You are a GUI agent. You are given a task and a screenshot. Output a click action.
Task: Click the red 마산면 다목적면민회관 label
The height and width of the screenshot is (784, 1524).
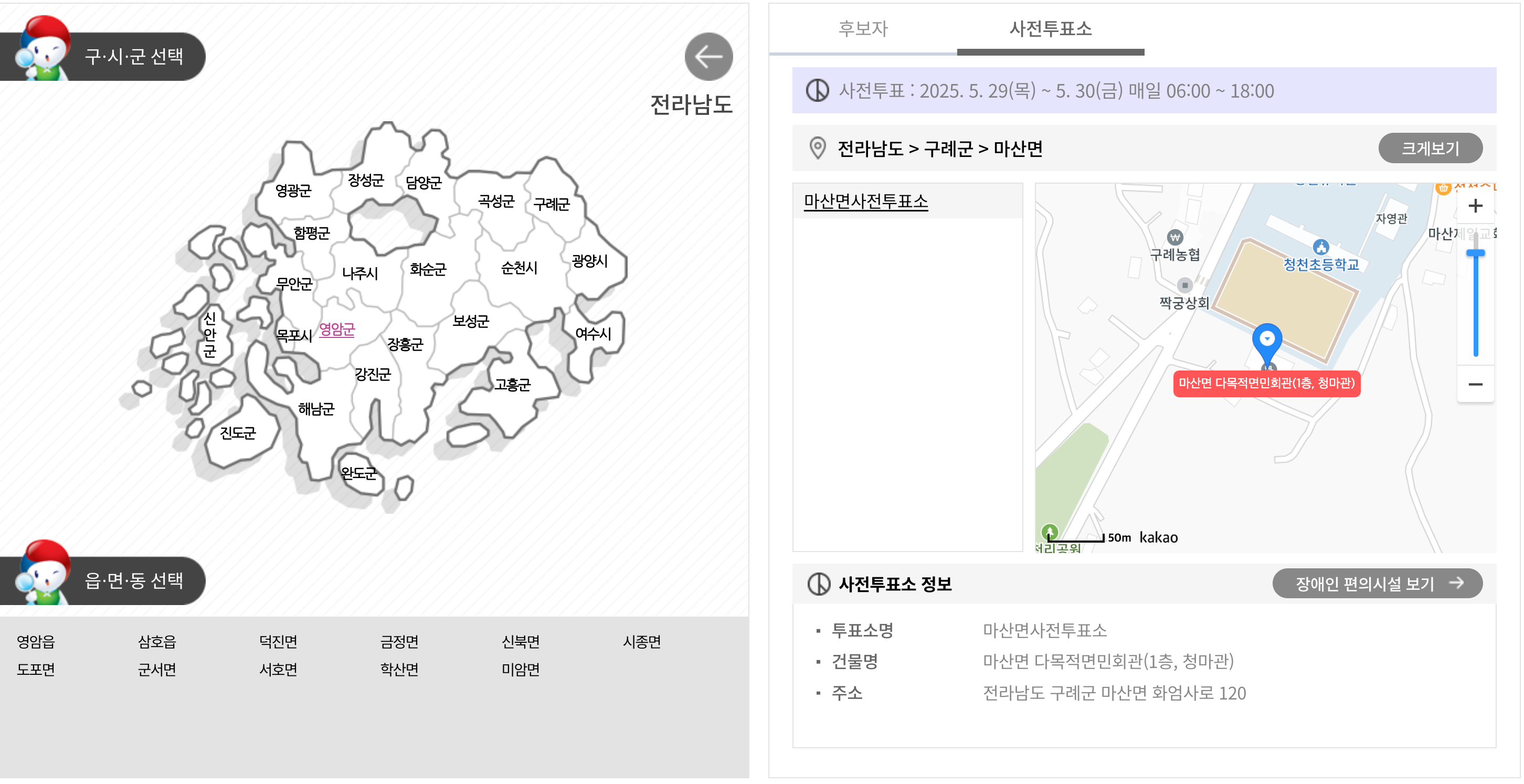[x=1267, y=384]
